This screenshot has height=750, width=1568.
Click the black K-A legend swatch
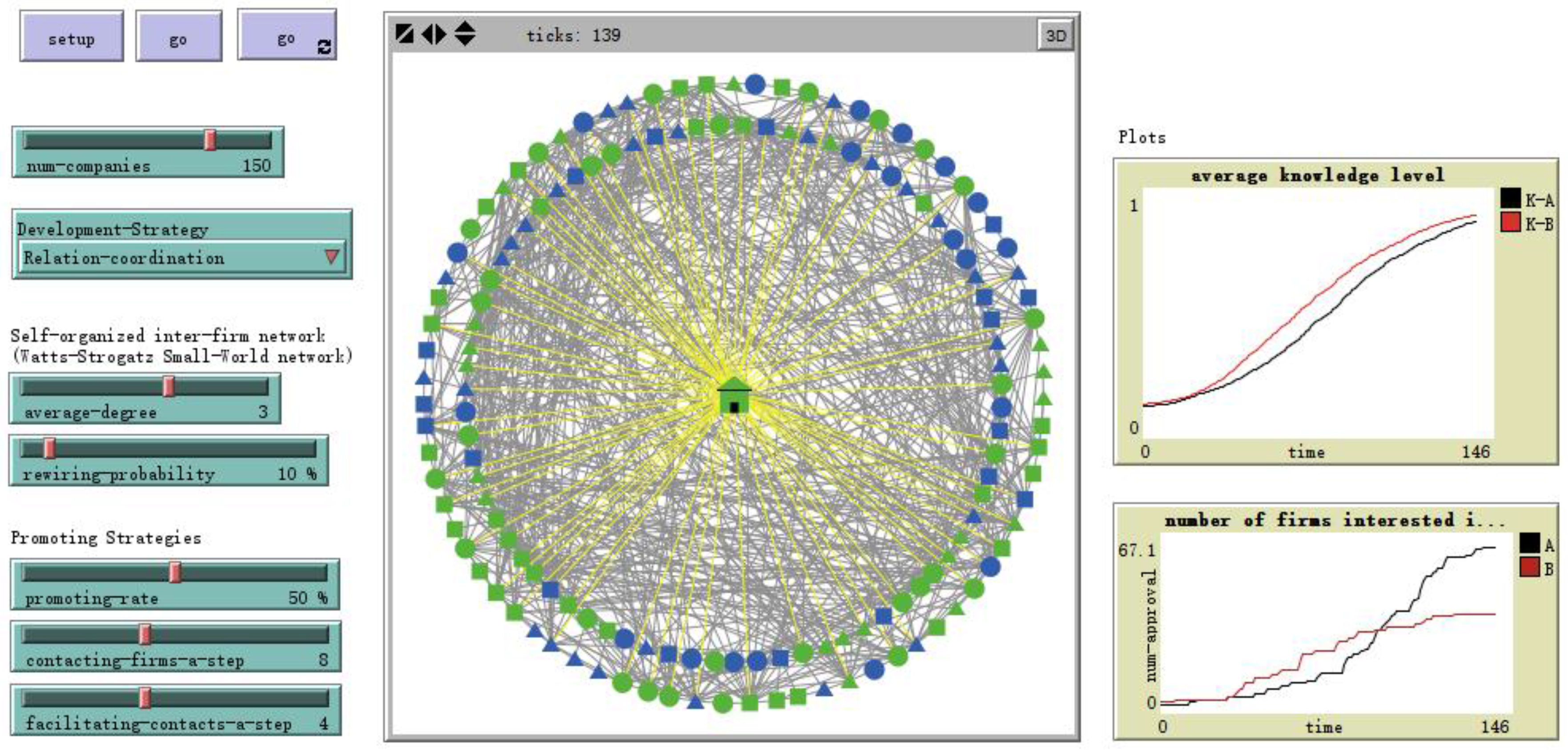[1510, 198]
